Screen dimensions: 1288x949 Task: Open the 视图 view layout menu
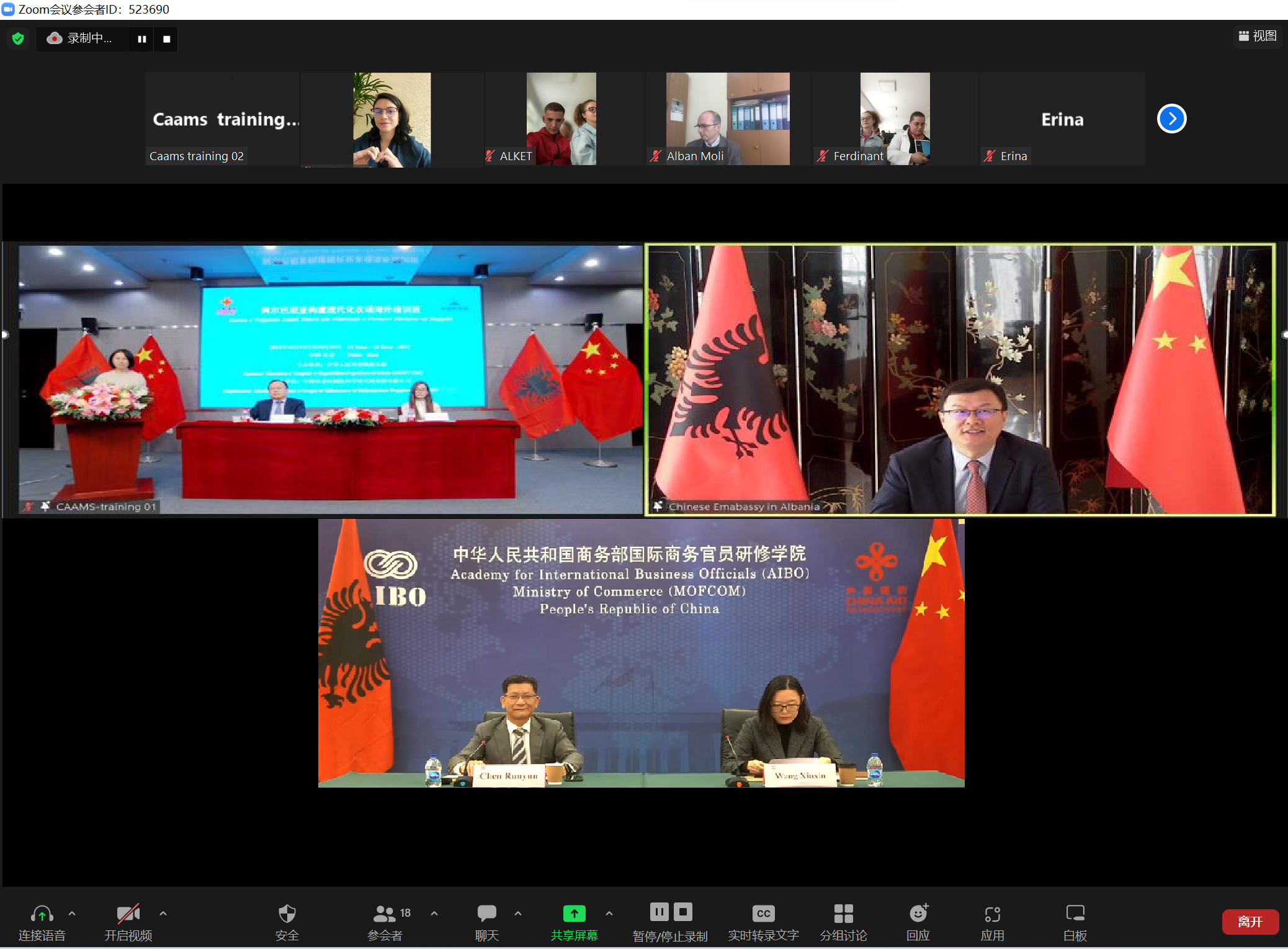[1257, 36]
